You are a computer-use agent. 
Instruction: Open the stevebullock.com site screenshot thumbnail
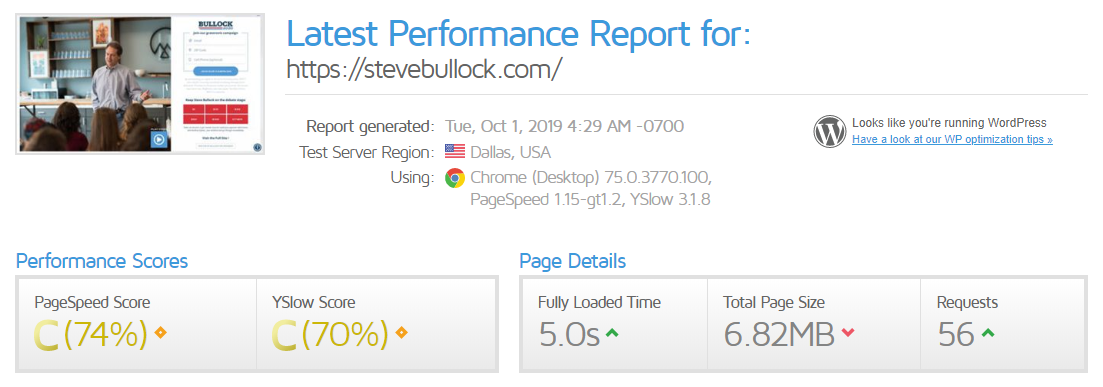point(140,84)
